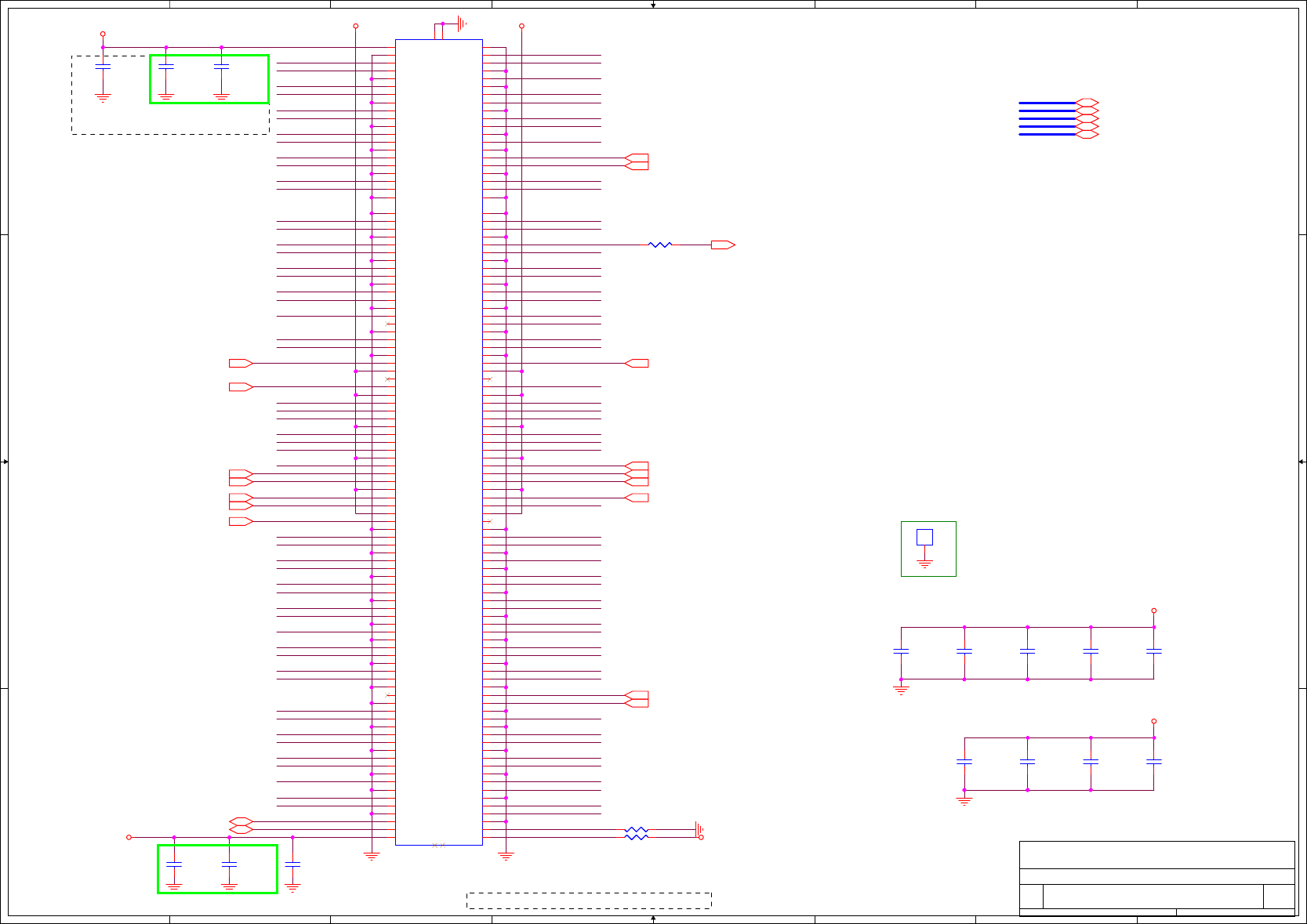Viewport: 1307px width, 924px height.
Task: Select the power pin circle at far bottom left
Action: 129,837
